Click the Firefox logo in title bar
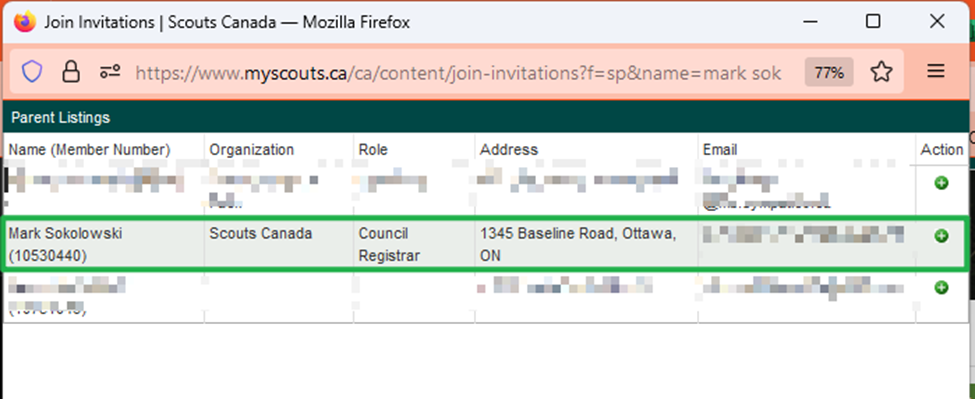Image resolution: width=975 pixels, height=399 pixels. click(x=24, y=22)
